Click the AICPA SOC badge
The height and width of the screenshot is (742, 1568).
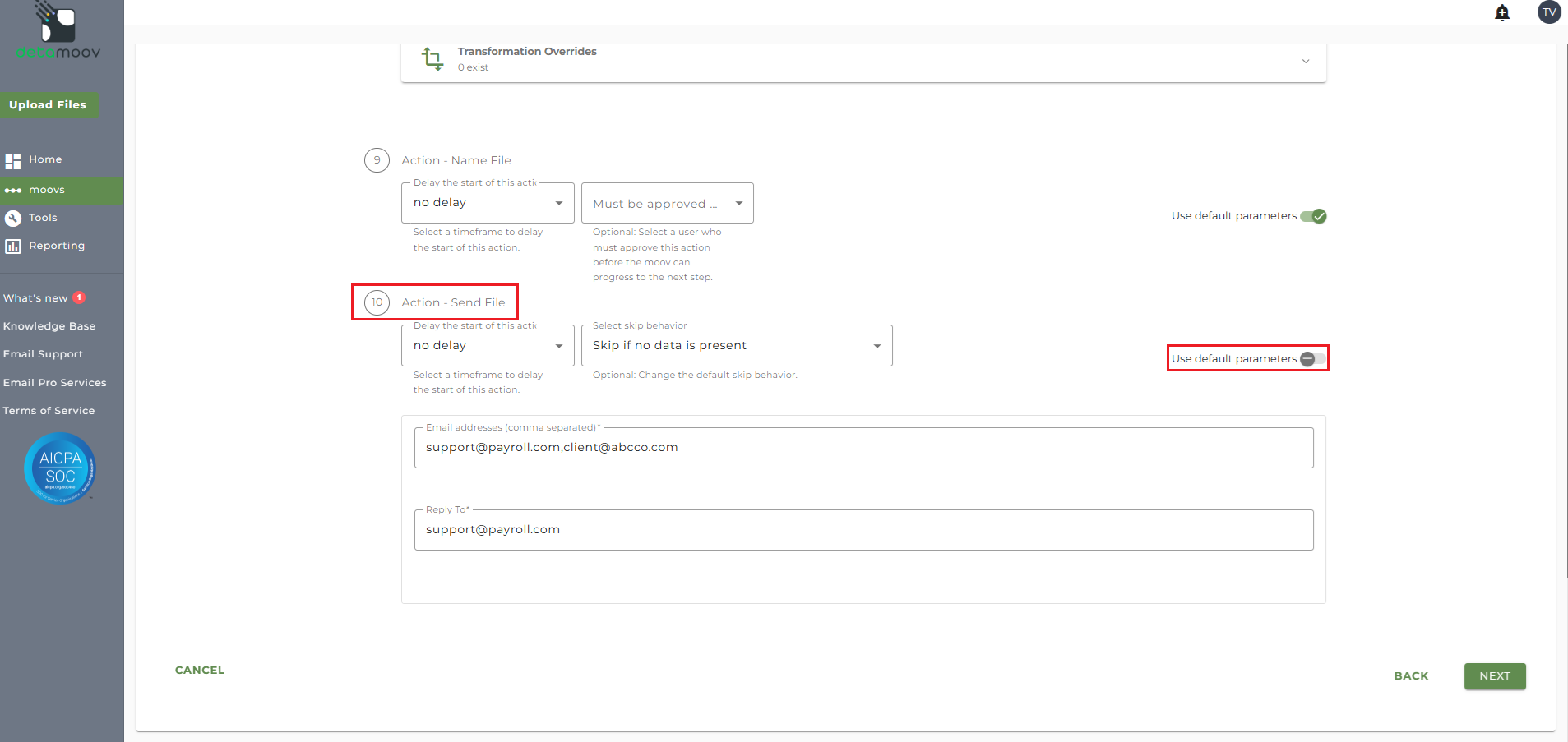(60, 468)
